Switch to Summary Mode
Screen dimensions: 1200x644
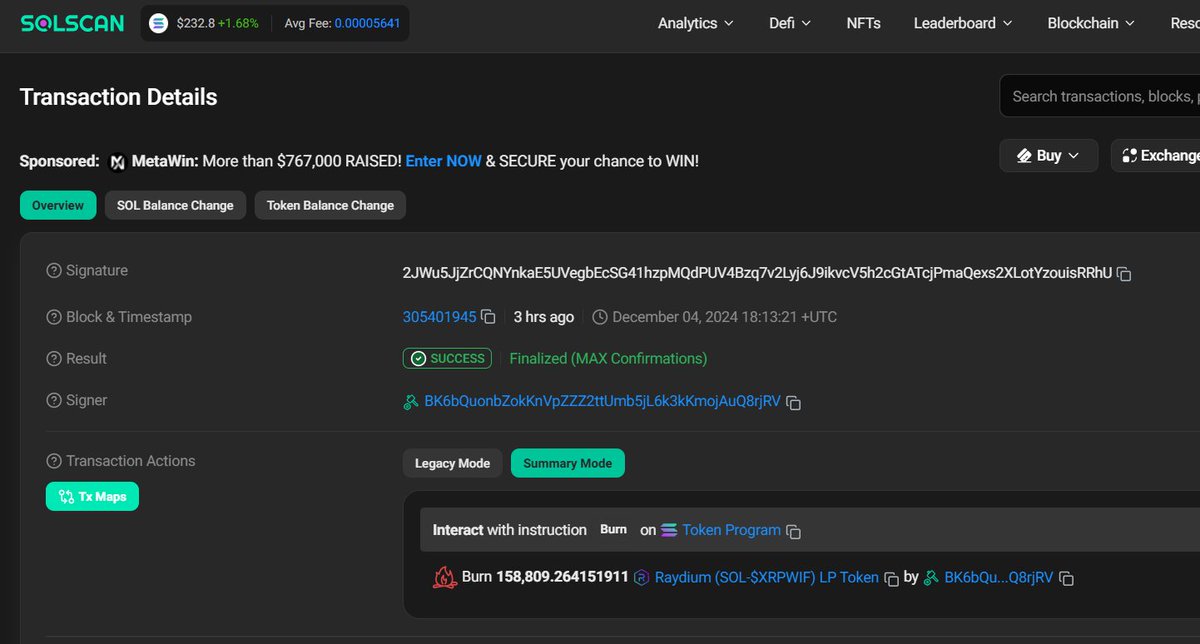pos(567,463)
